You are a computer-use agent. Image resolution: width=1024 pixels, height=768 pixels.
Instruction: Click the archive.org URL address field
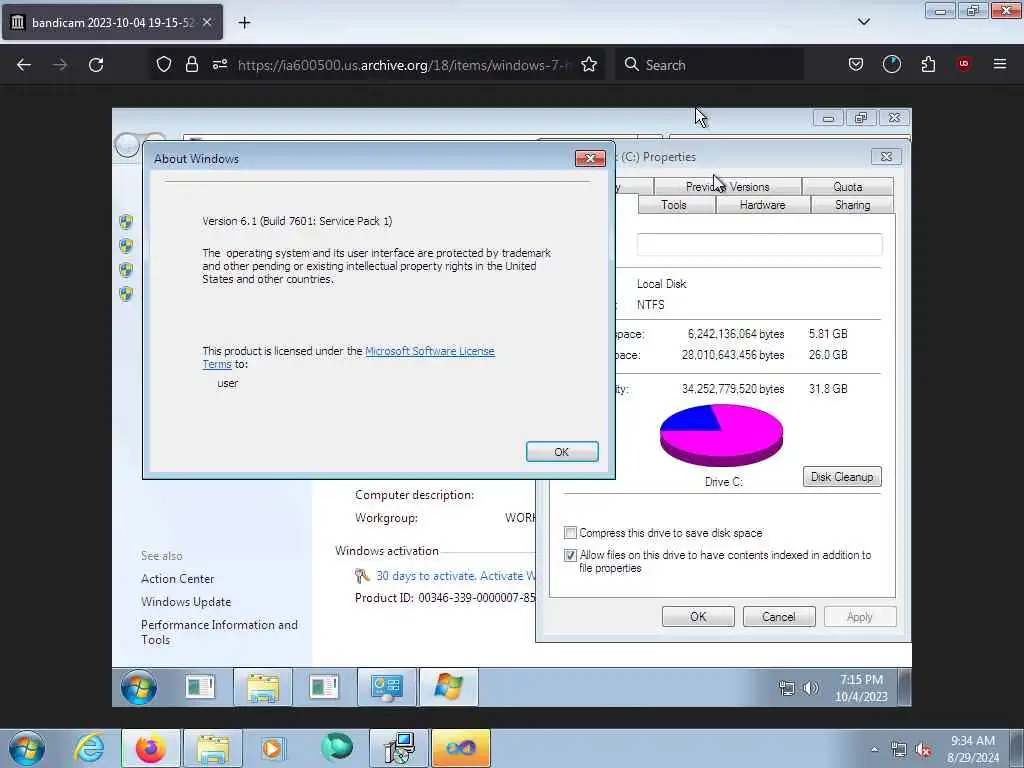pos(405,65)
